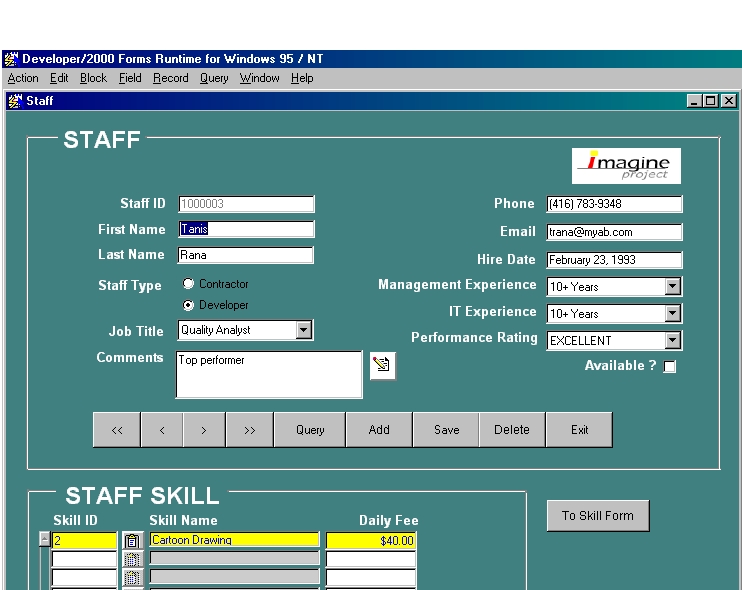The width and height of the screenshot is (742, 590).
Task: Jump to last record with >> button
Action: tap(249, 430)
